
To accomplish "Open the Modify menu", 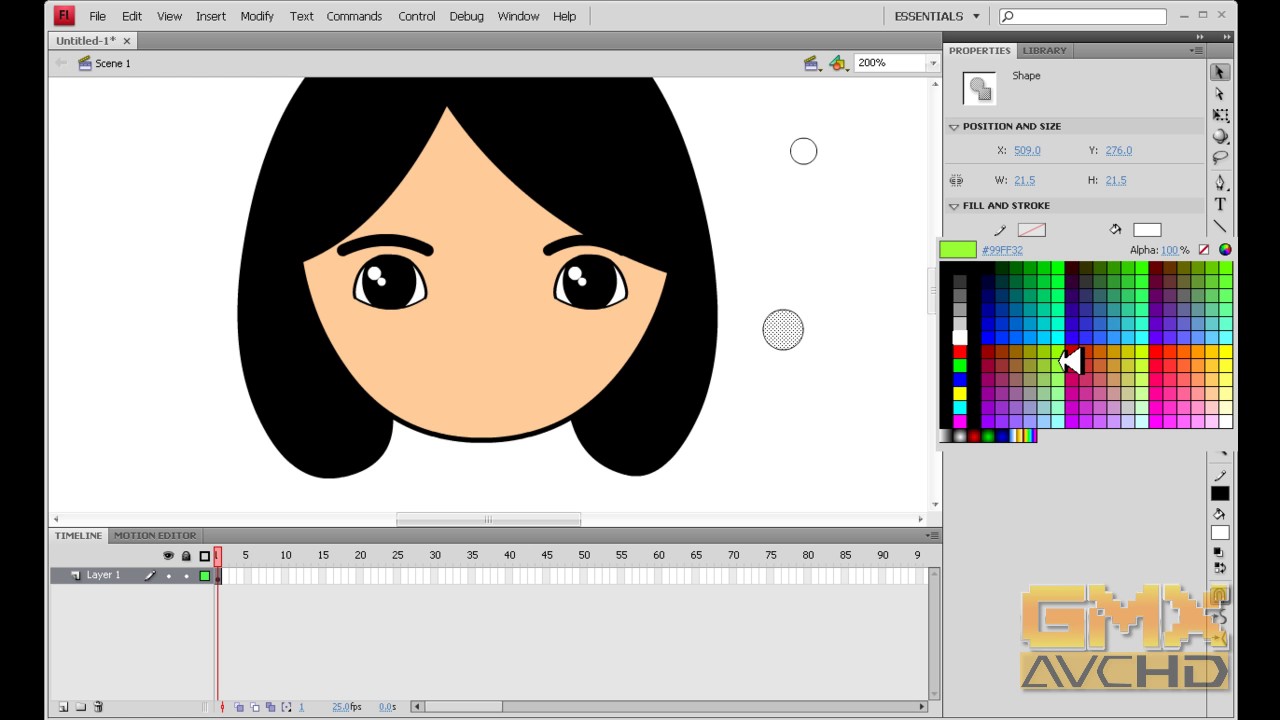I will click(x=257, y=16).
